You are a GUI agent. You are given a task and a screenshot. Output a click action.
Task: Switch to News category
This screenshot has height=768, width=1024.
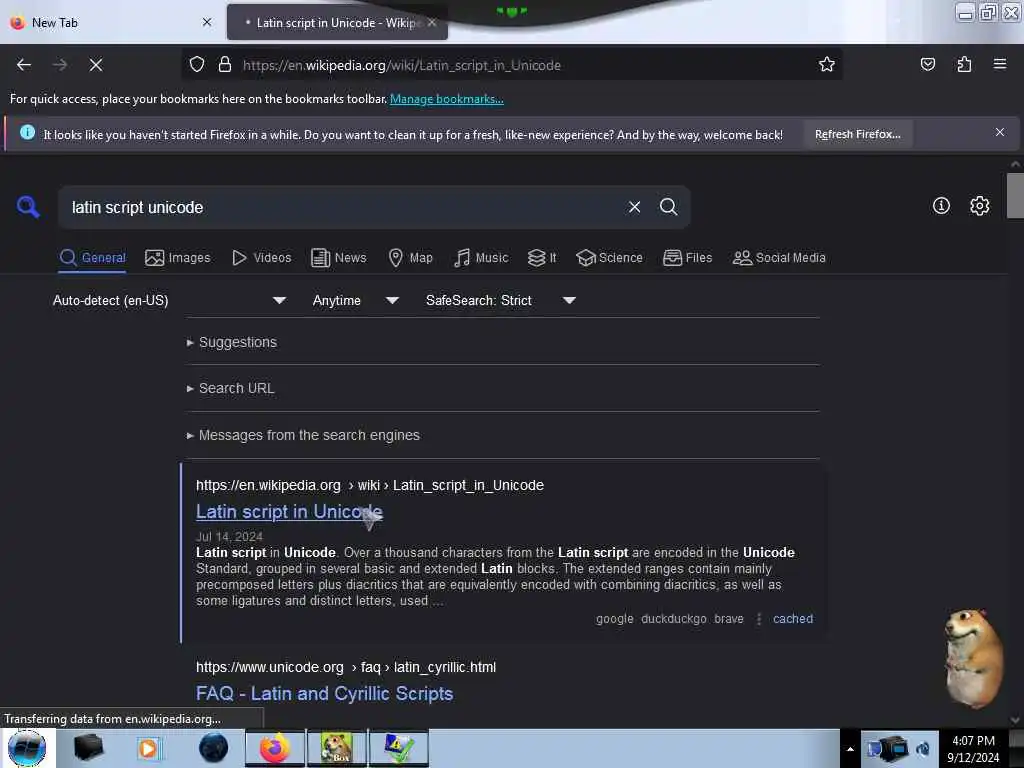tap(338, 258)
